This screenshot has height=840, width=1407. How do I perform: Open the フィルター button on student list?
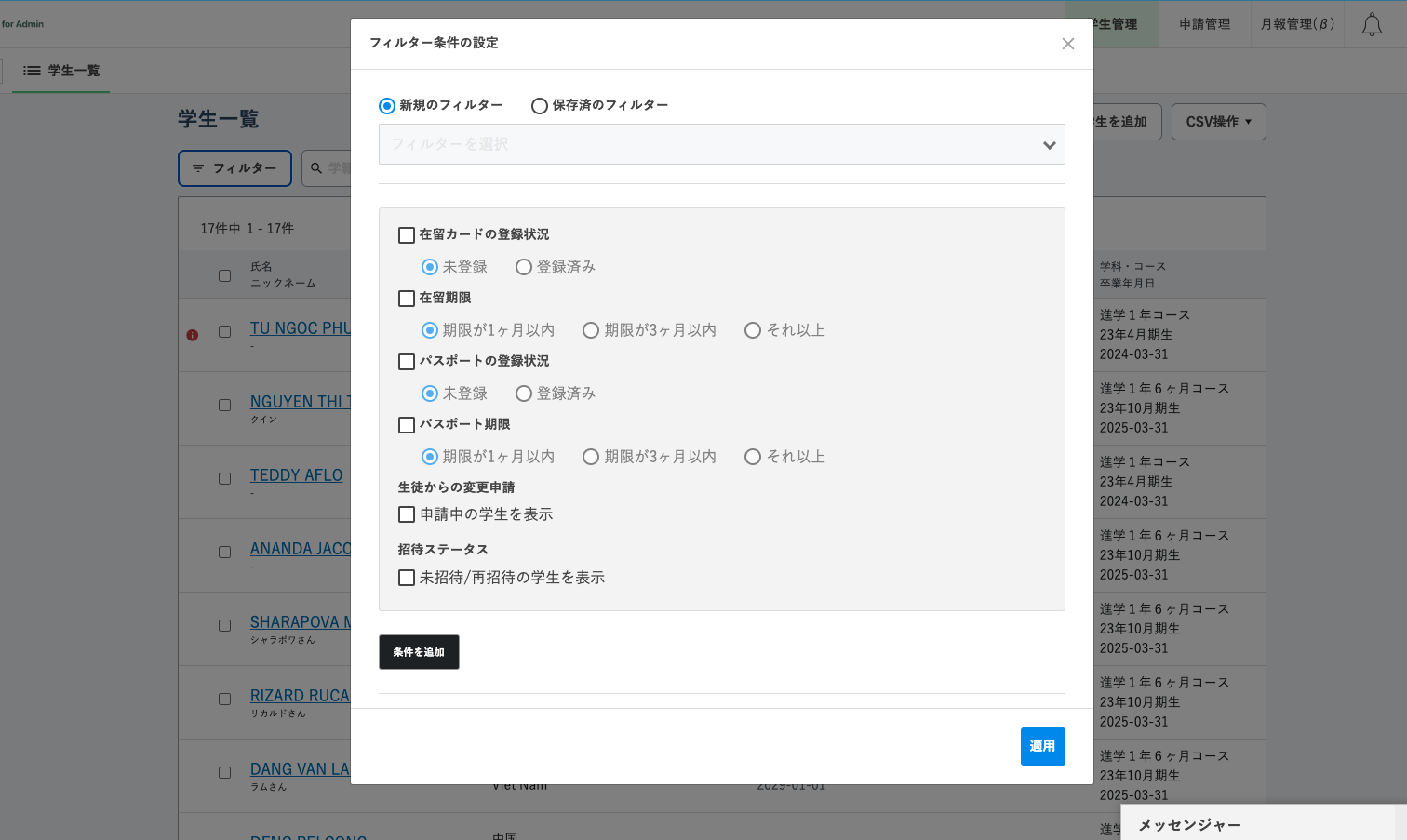point(234,168)
